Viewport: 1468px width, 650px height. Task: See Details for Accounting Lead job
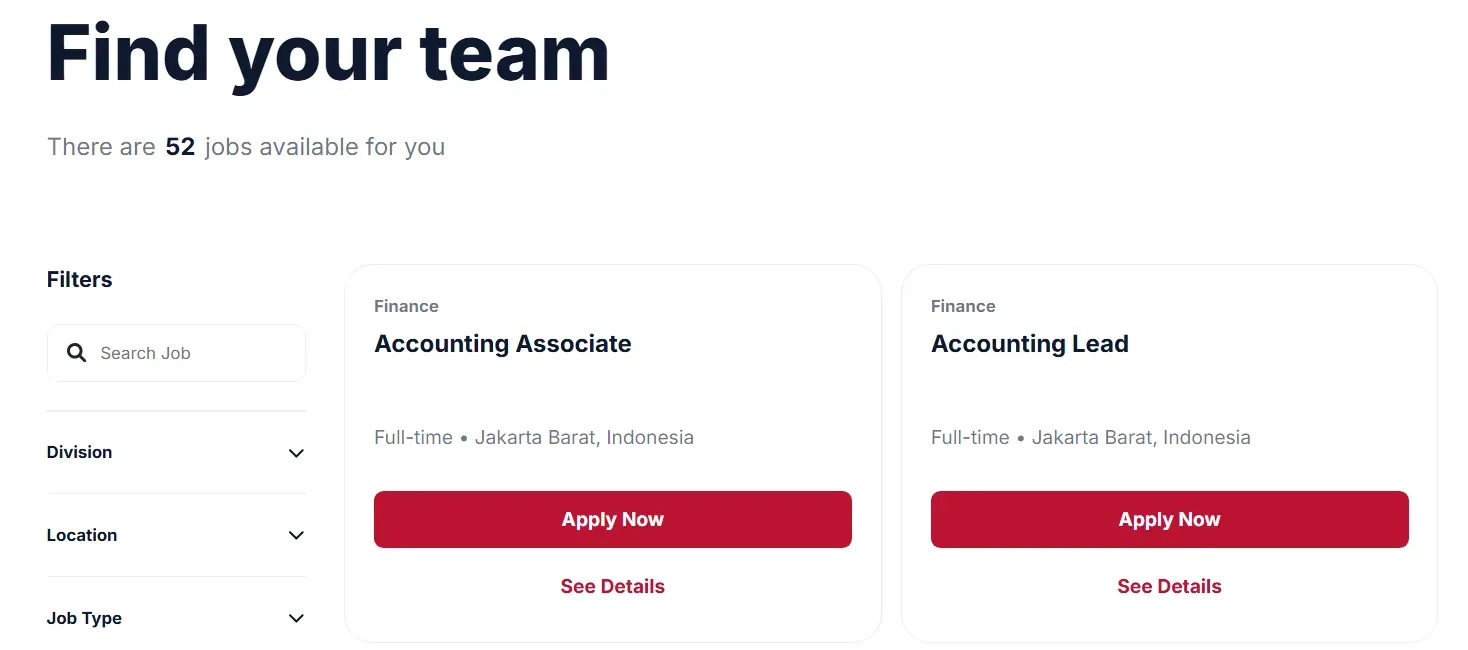[x=1169, y=586]
